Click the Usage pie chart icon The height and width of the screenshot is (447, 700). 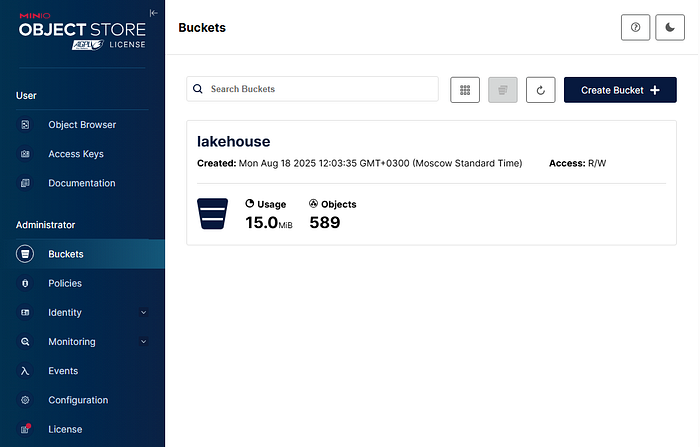[x=250, y=204]
